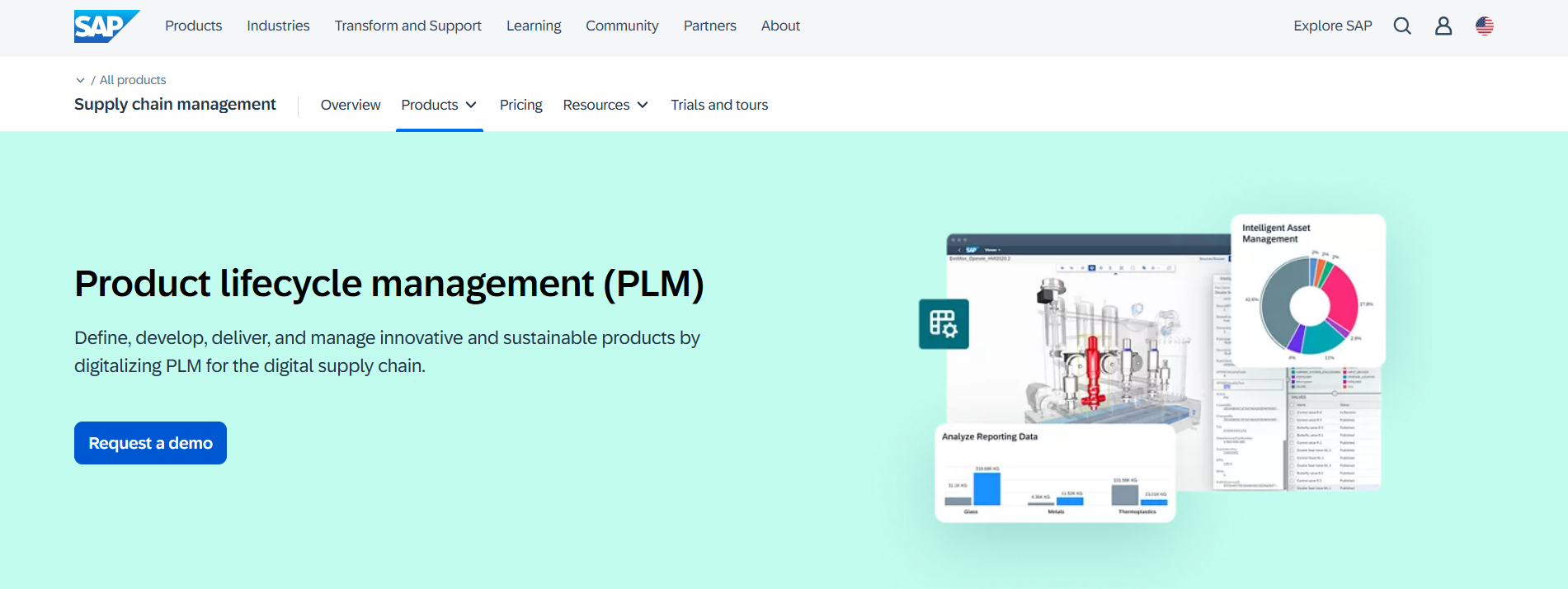Open the Industries menu
This screenshot has height=589, width=1568.
tap(278, 26)
